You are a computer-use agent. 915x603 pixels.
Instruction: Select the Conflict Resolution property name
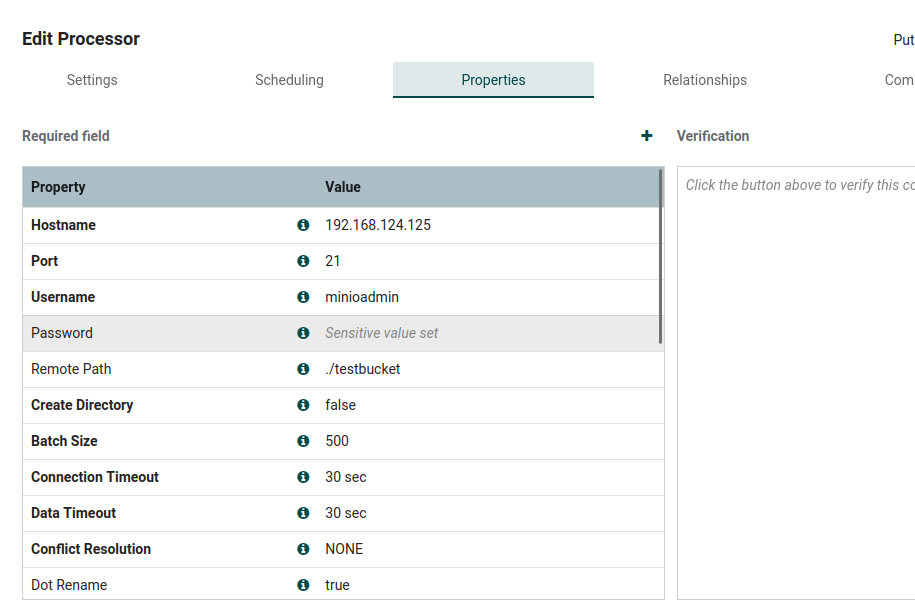(x=90, y=549)
